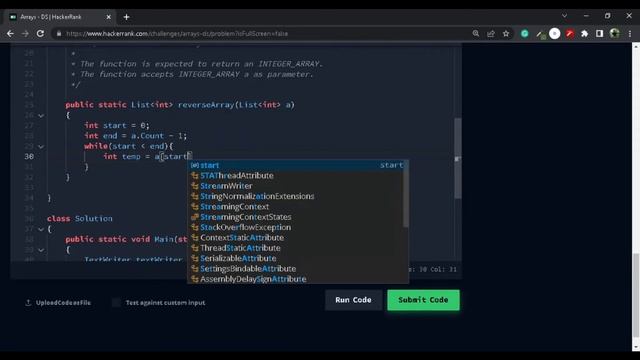Click the upload icon beside Upload Code as File

[28, 303]
